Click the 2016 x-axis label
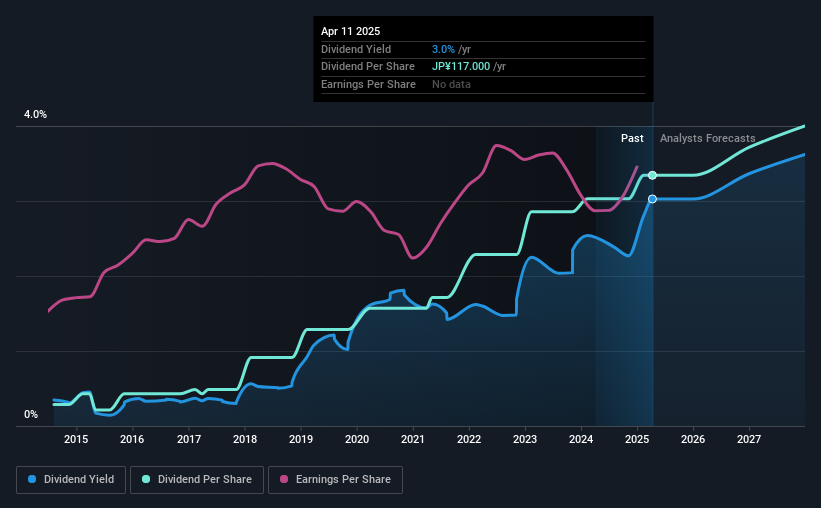 (132, 439)
